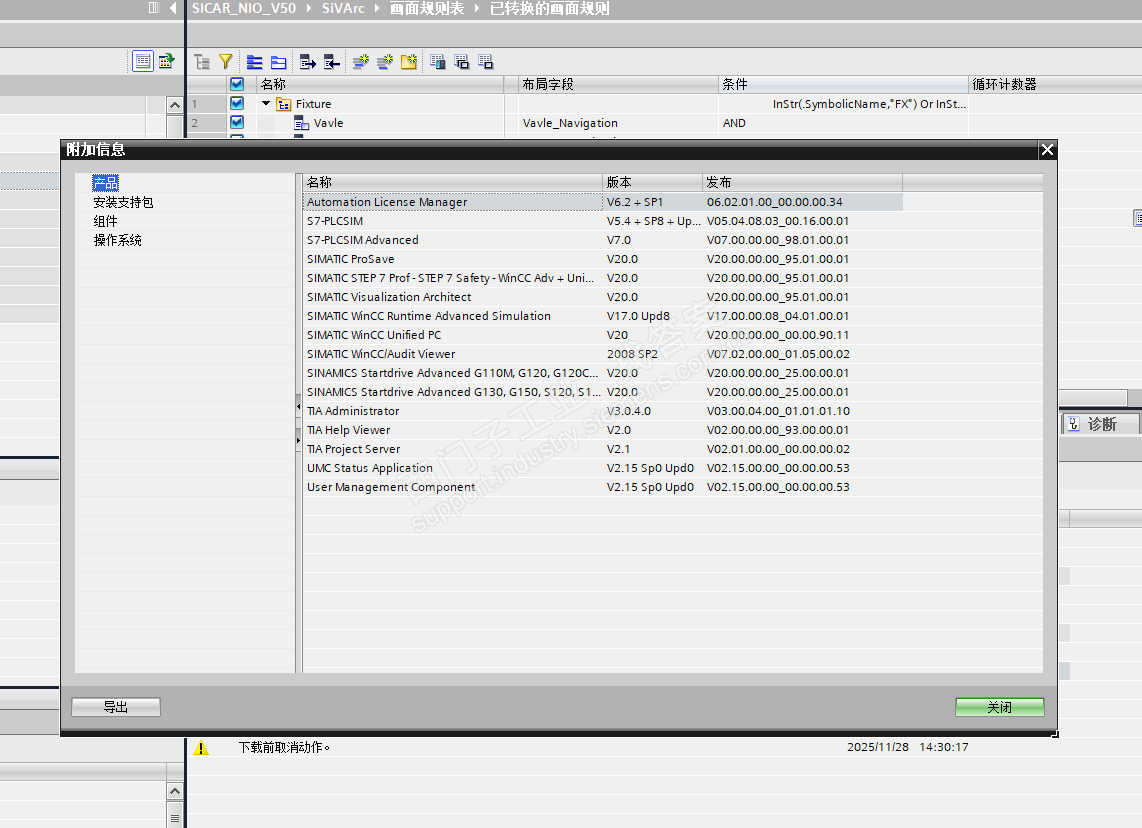Click the Vavle screen rule icon
The width and height of the screenshot is (1142, 828).
pos(302,123)
